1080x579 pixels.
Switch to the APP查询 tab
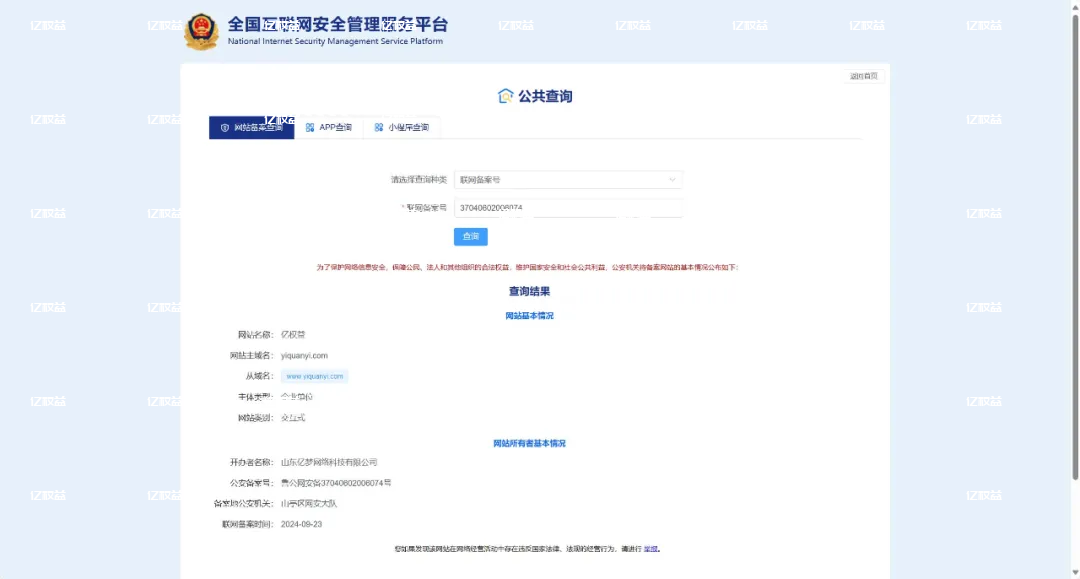pos(330,127)
